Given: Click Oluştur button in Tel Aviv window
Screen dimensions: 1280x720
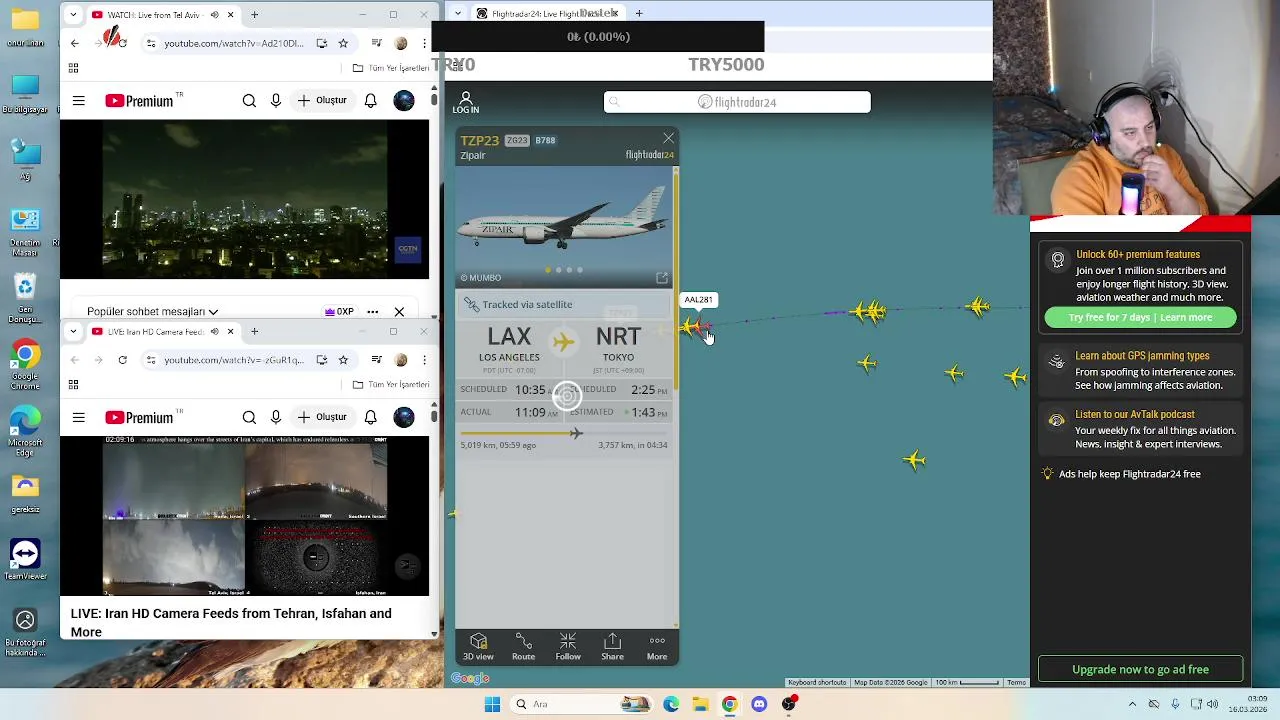Looking at the screenshot, I should click(322, 101).
